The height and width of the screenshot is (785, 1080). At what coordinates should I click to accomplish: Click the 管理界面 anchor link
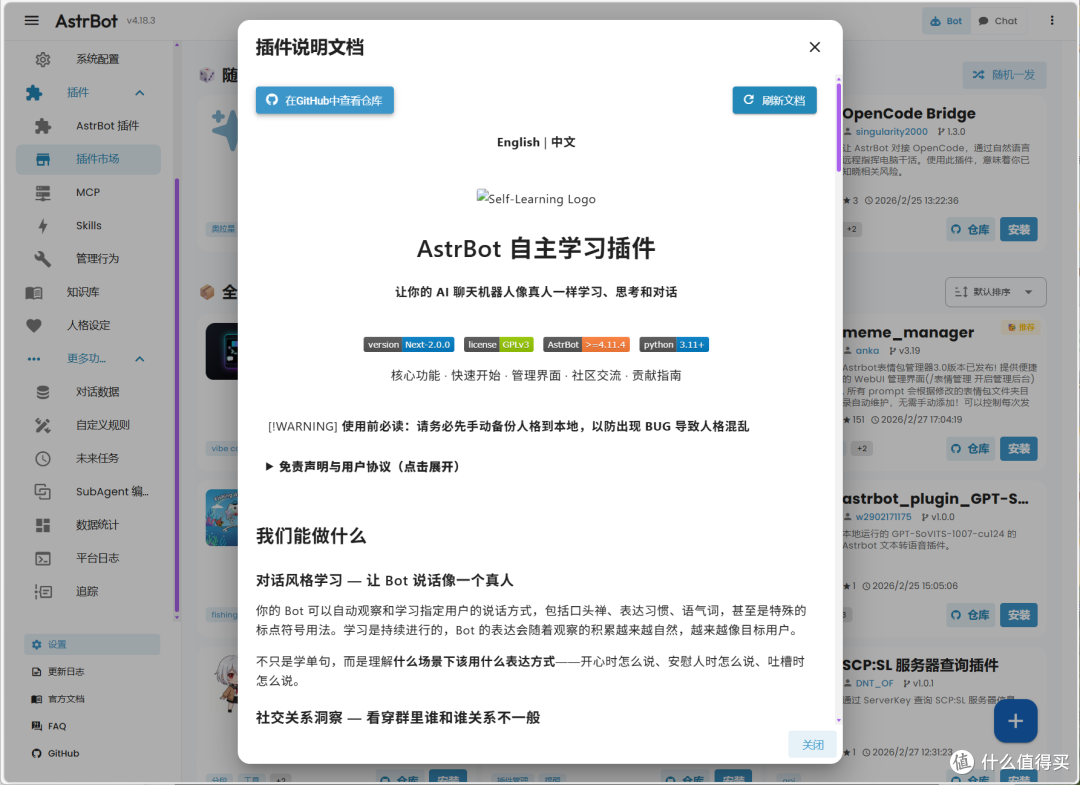(536, 375)
